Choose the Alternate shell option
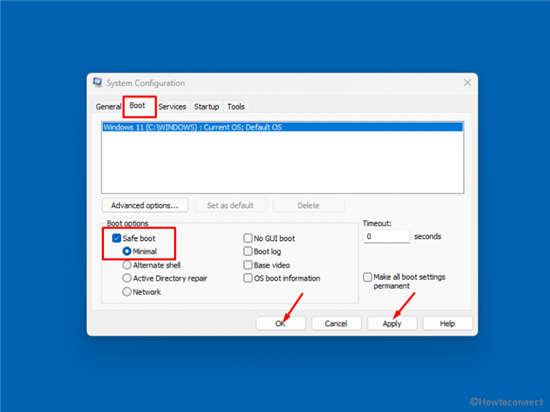This screenshot has width=550, height=412. [127, 265]
